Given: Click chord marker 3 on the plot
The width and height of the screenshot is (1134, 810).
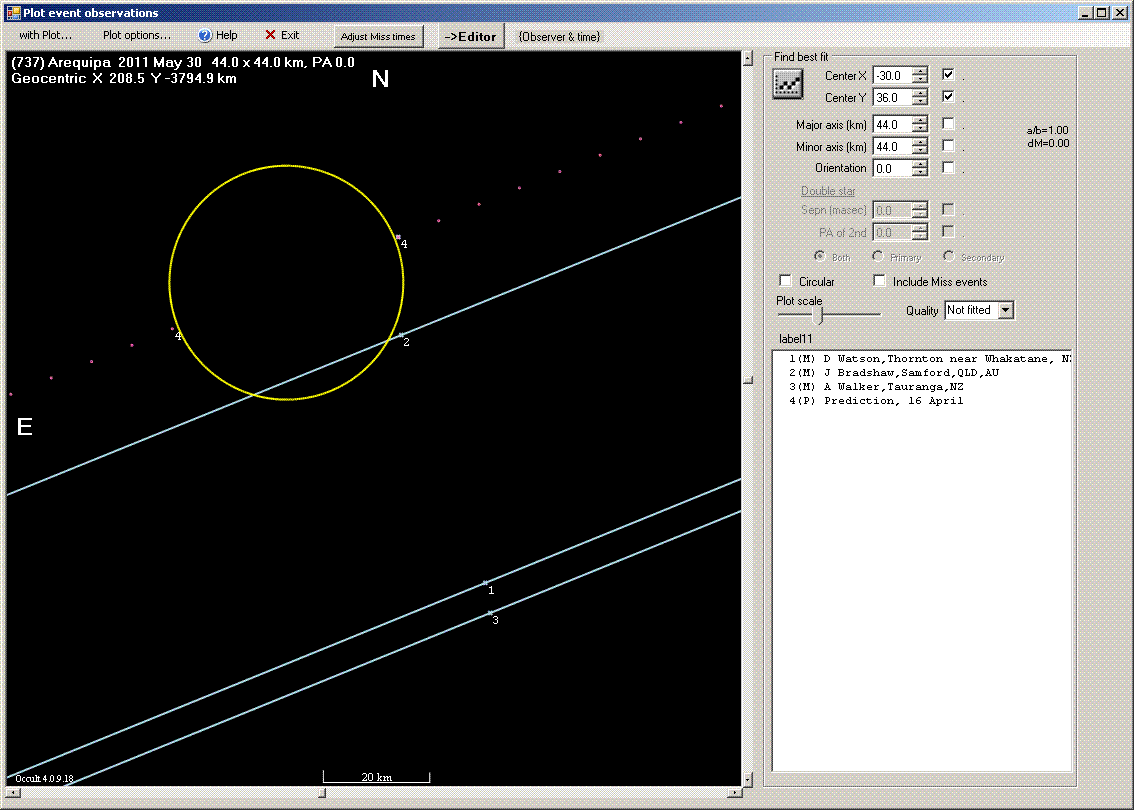Looking at the screenshot, I should 490,613.
